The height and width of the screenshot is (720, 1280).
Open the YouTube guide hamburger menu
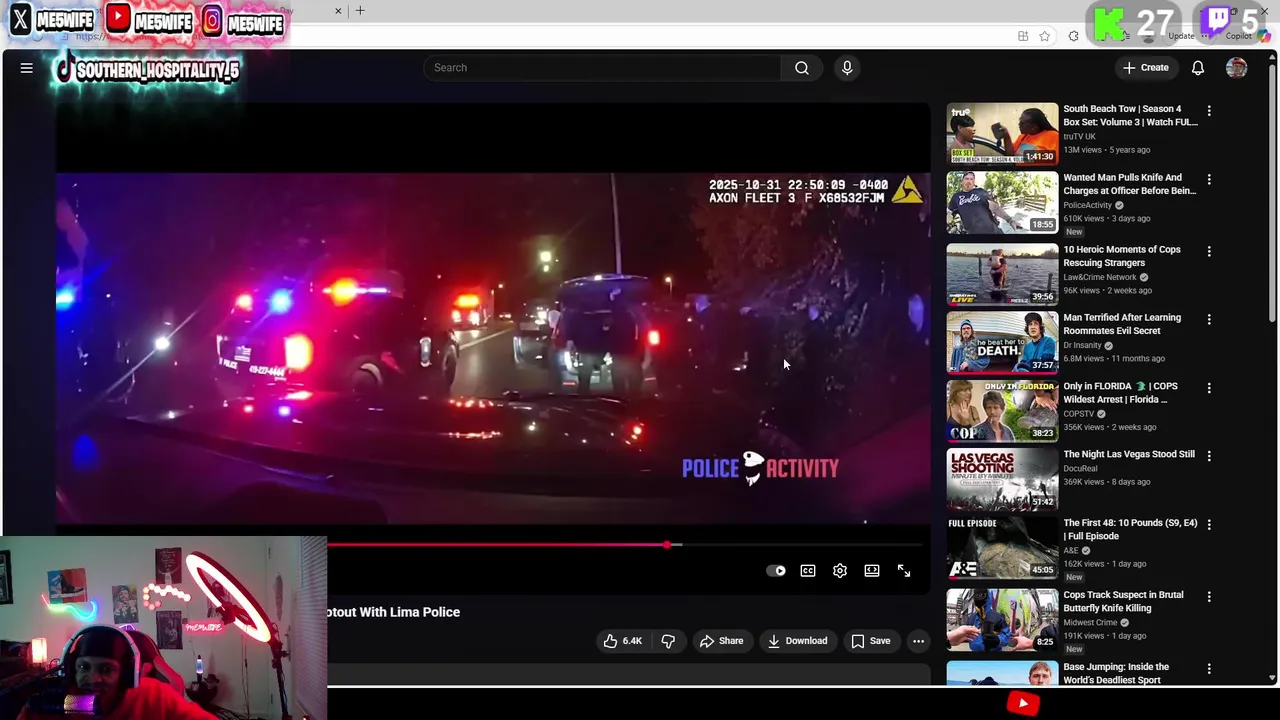click(x=27, y=68)
